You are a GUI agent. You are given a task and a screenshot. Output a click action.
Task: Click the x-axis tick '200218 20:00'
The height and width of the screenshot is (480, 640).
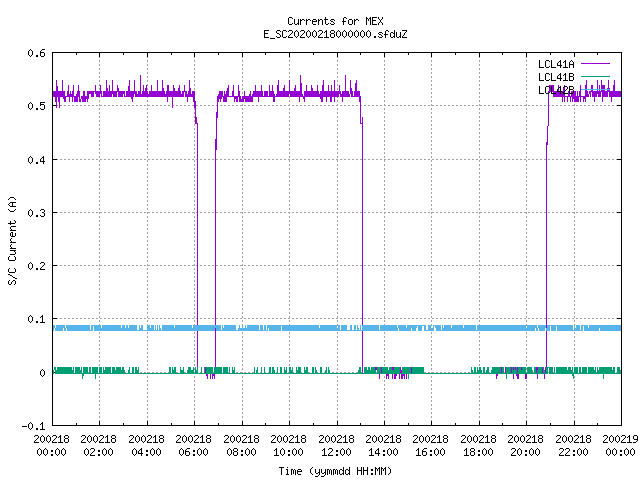point(526,445)
